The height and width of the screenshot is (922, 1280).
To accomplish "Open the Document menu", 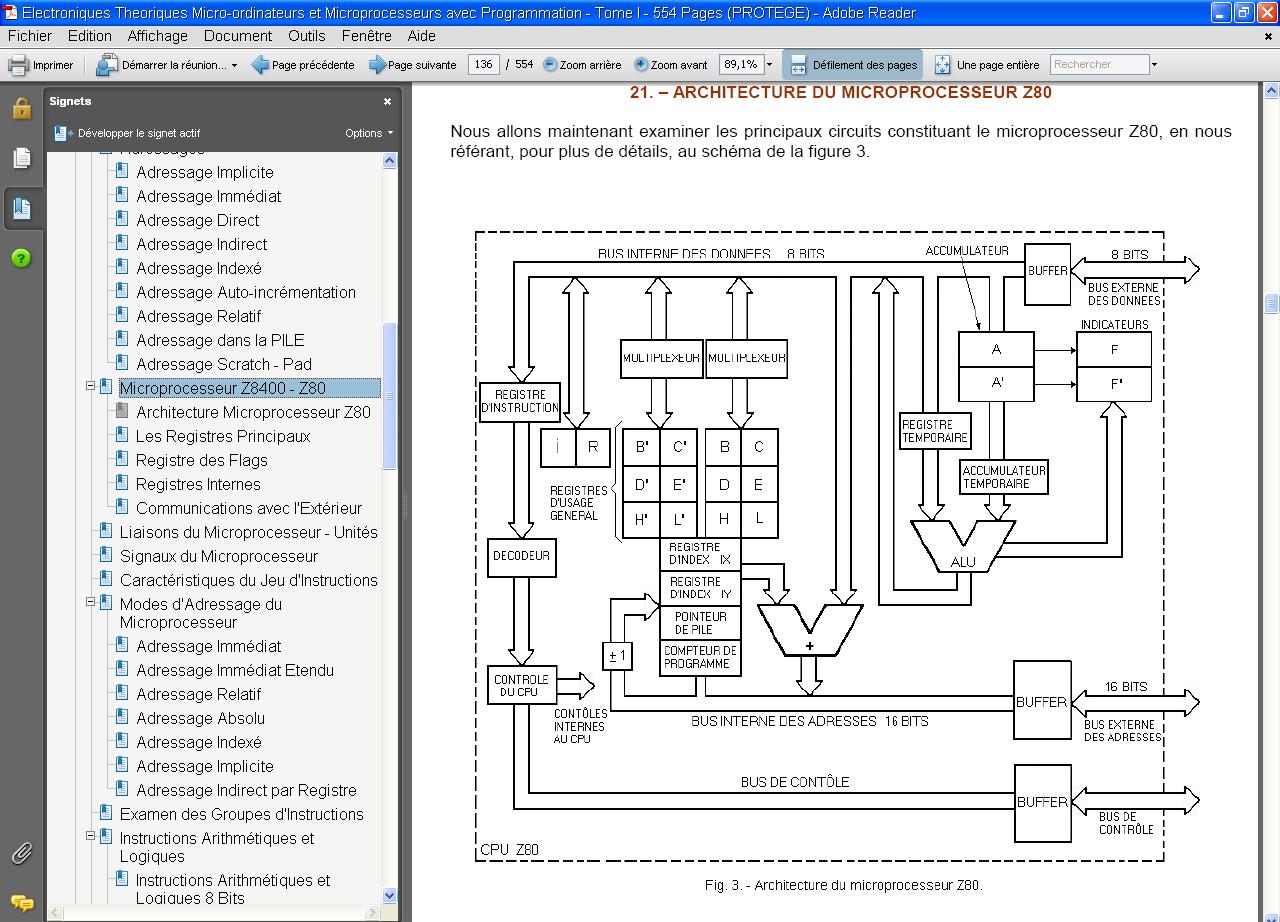I will (238, 35).
